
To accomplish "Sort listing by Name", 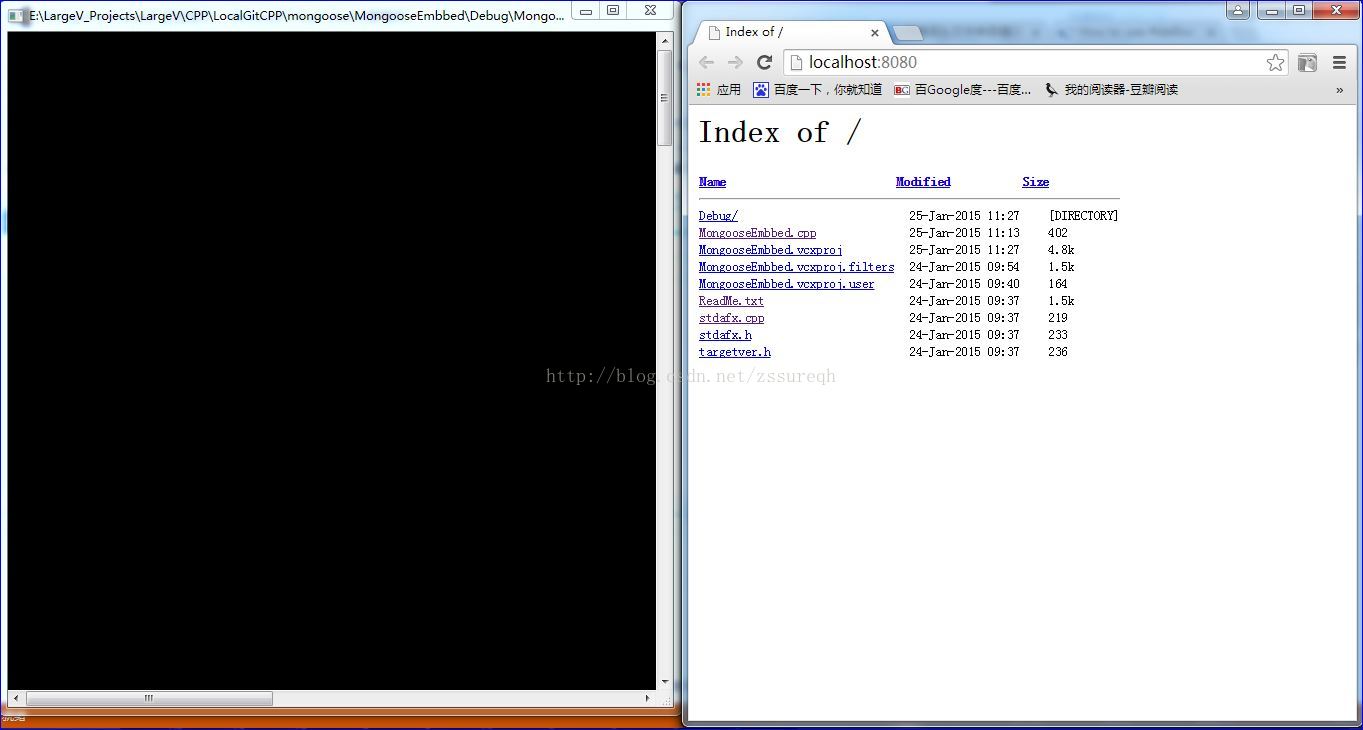I will point(712,182).
